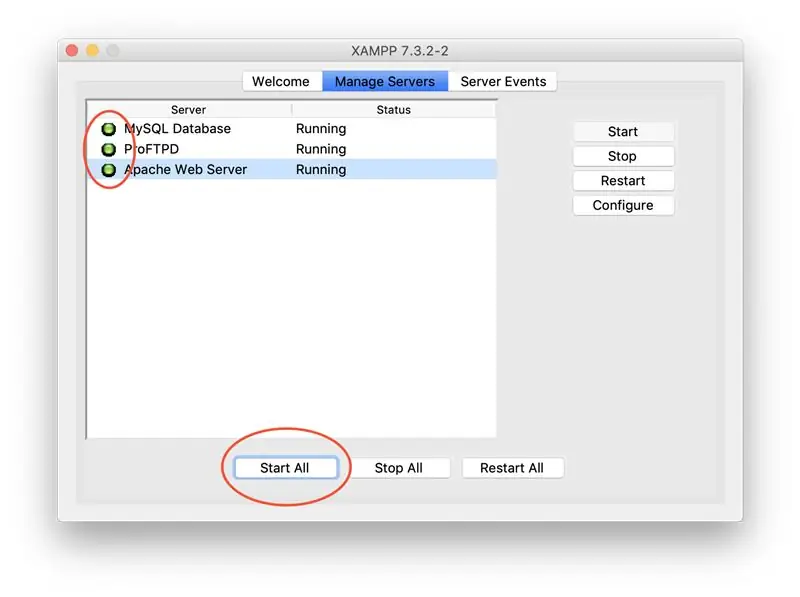Stop all servers with Stop All
Viewport: 800px width, 597px height.
click(399, 468)
